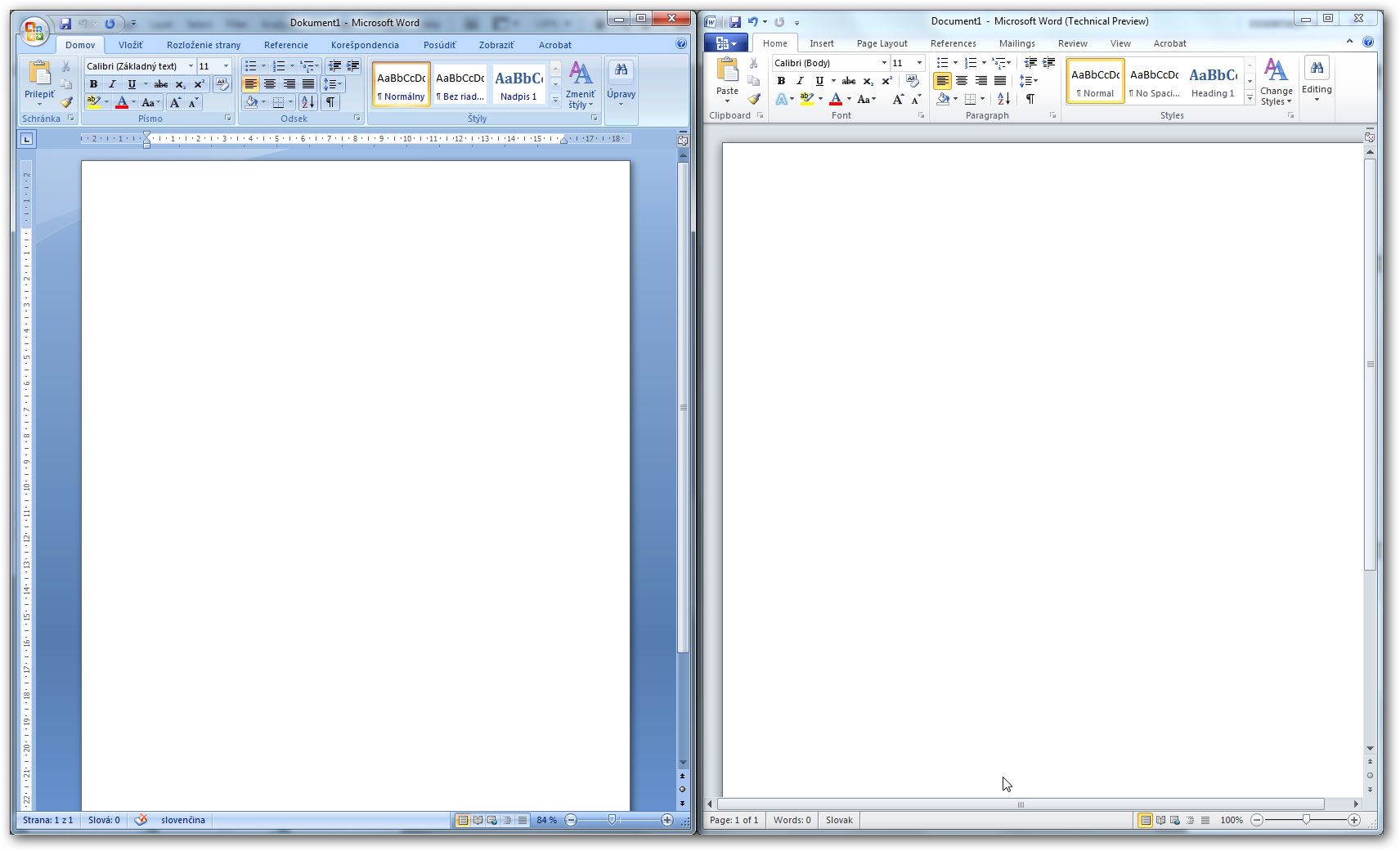Click Grow Font icon in left window
1400x851 pixels.
[175, 102]
